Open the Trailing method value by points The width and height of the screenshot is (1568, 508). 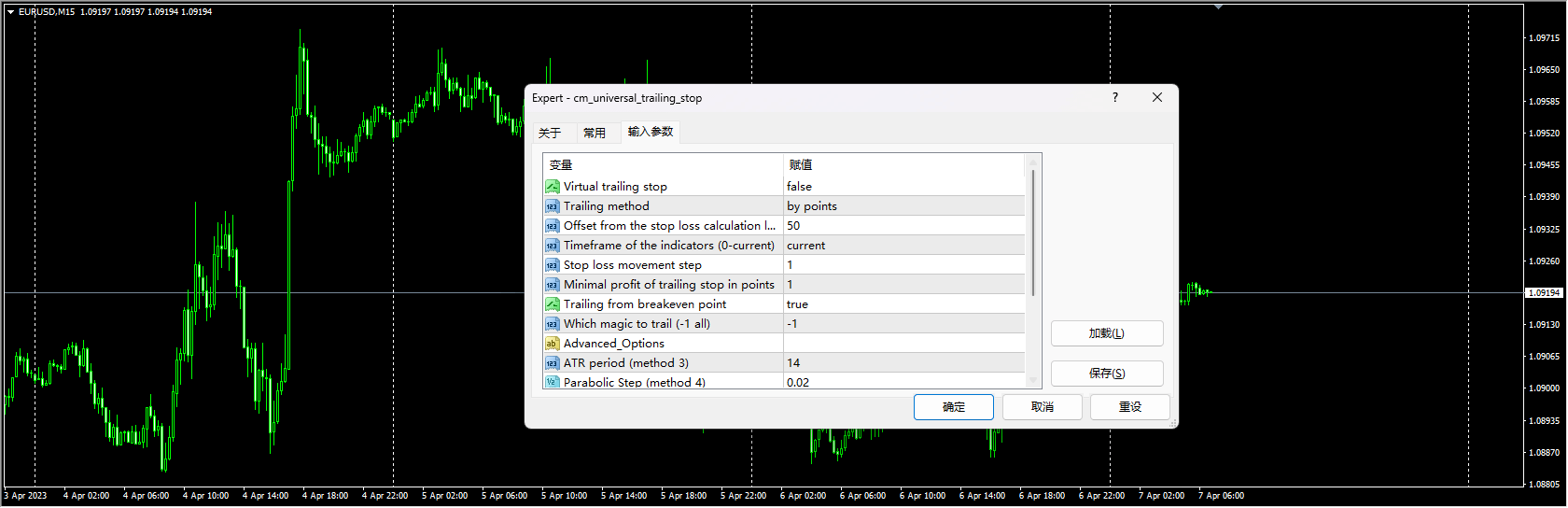pyautogui.click(x=904, y=206)
